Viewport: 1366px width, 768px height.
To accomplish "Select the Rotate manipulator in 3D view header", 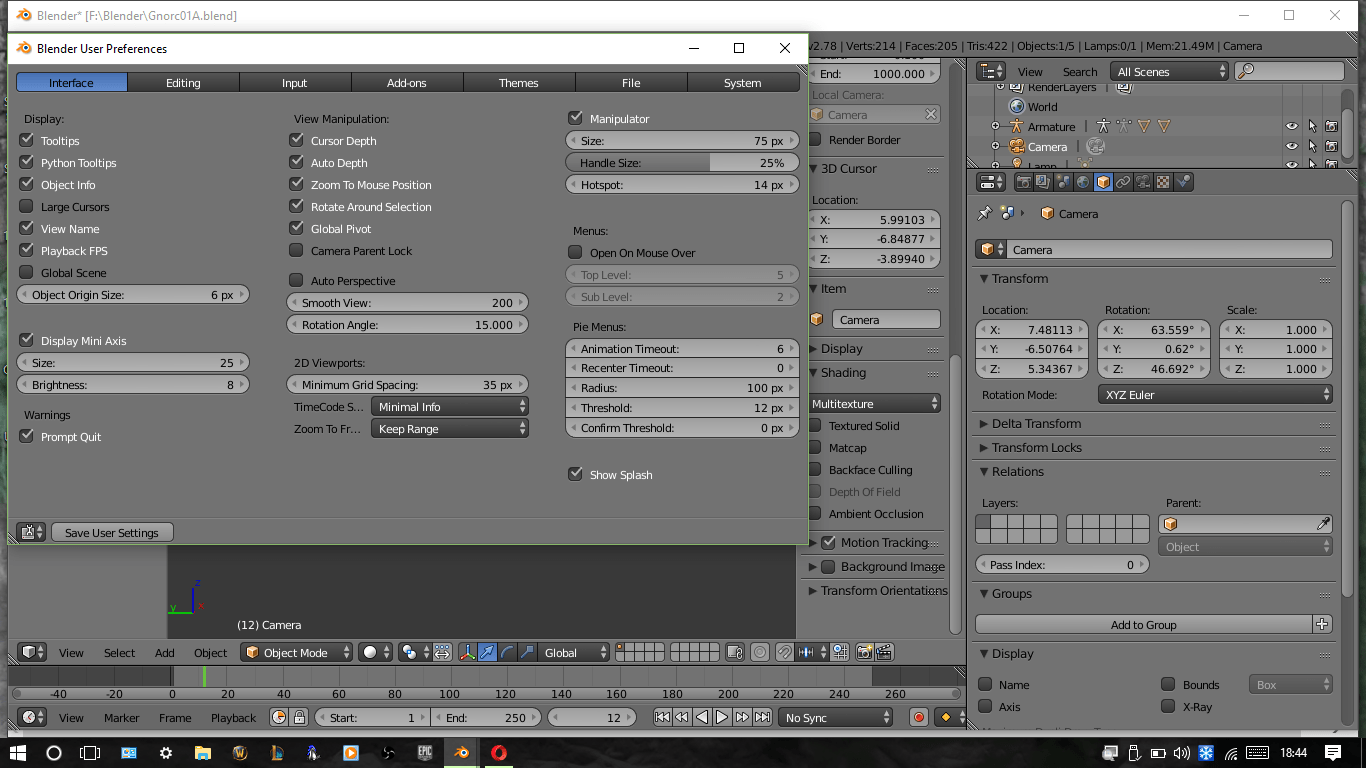I will [x=507, y=652].
